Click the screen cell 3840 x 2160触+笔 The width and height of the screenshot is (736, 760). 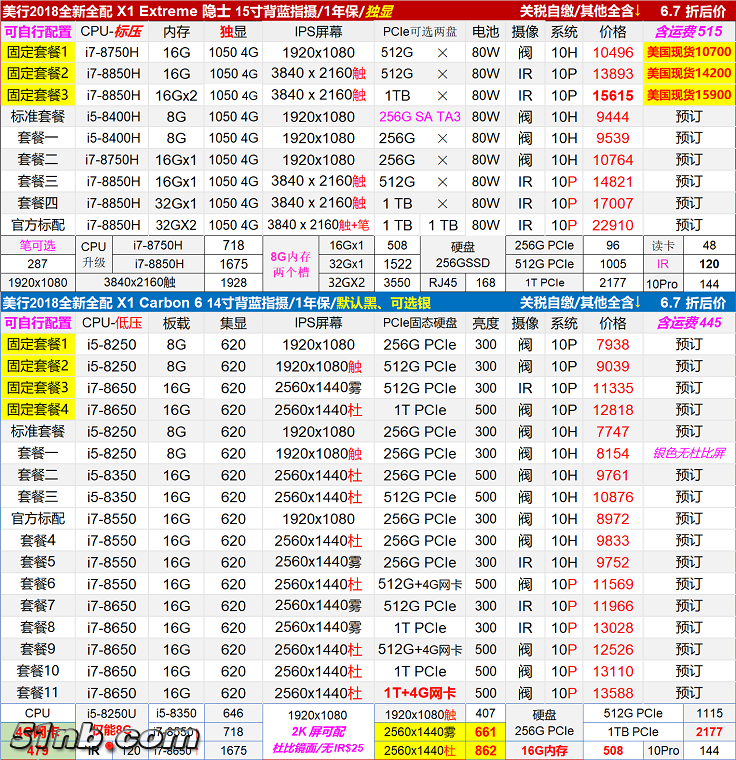[x=318, y=225]
